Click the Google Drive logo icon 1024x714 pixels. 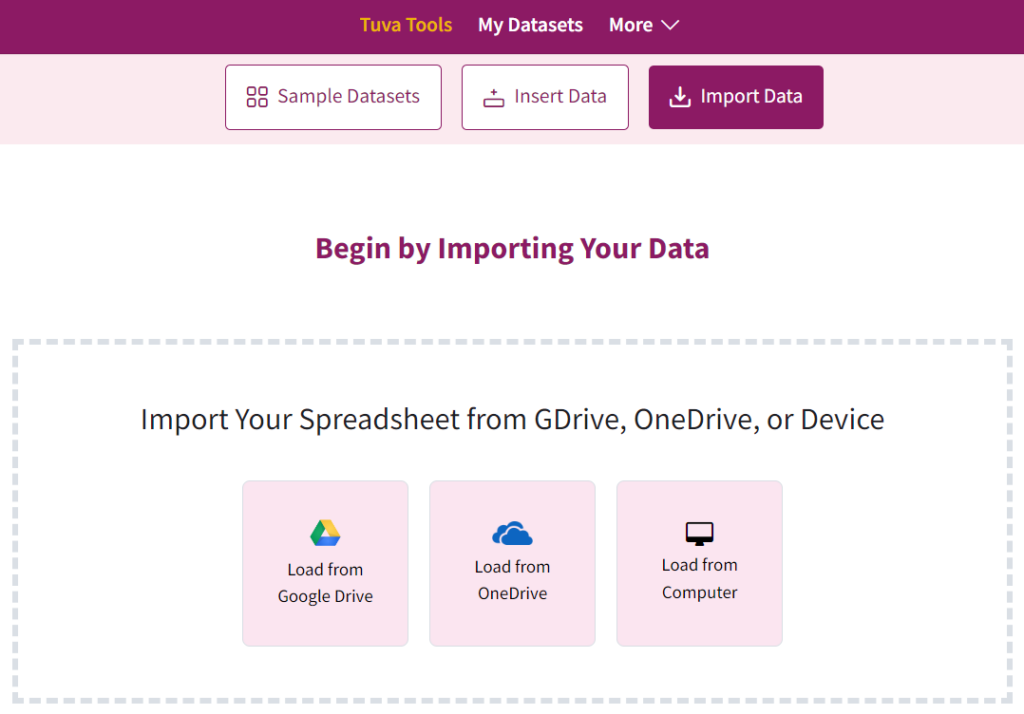pos(325,532)
